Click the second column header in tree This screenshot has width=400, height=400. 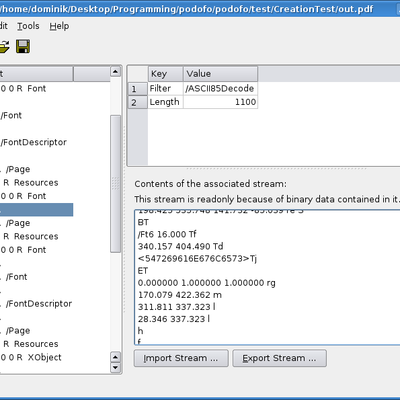[92, 74]
